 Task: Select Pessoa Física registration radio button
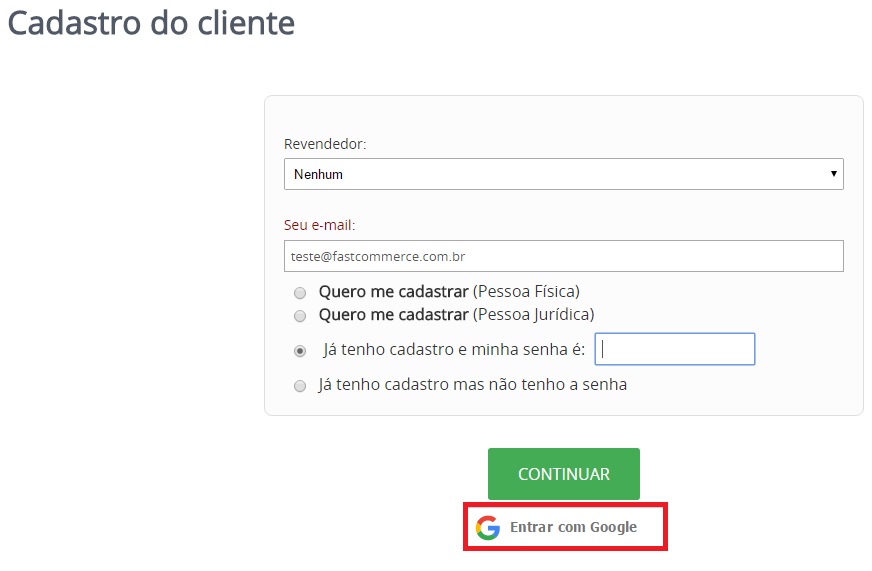300,292
